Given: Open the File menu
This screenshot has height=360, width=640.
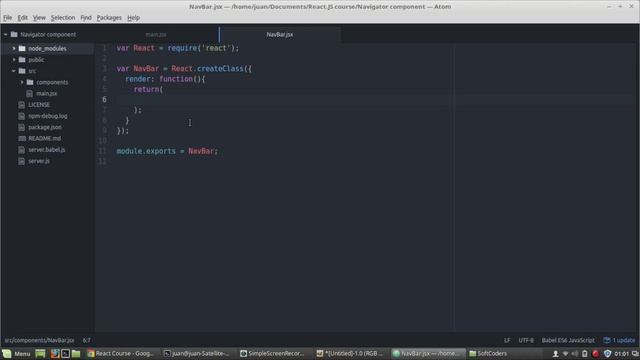Looking at the screenshot, I should 7,18.
